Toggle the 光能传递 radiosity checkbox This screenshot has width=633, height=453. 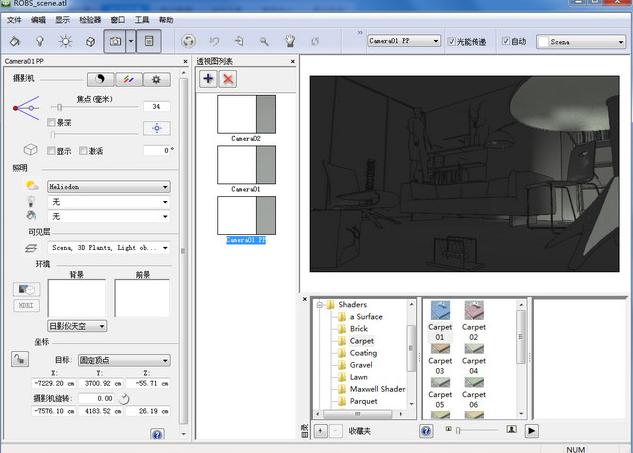click(x=452, y=41)
